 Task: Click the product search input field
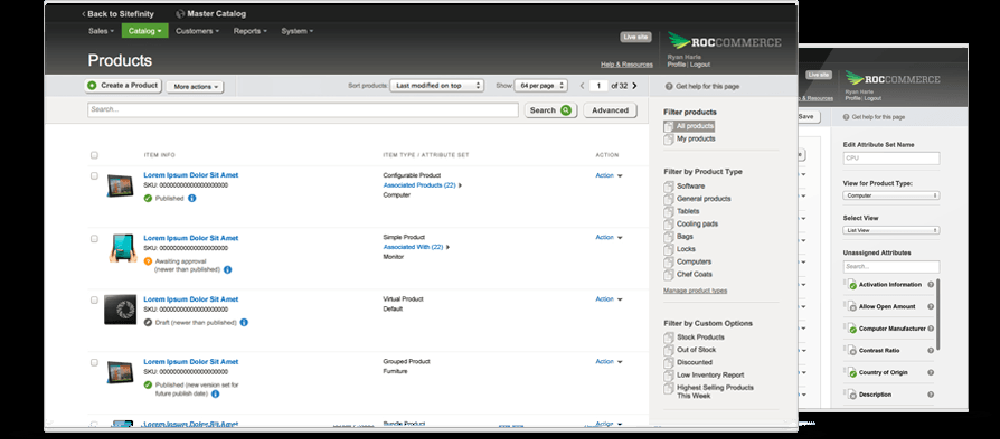pos(303,110)
